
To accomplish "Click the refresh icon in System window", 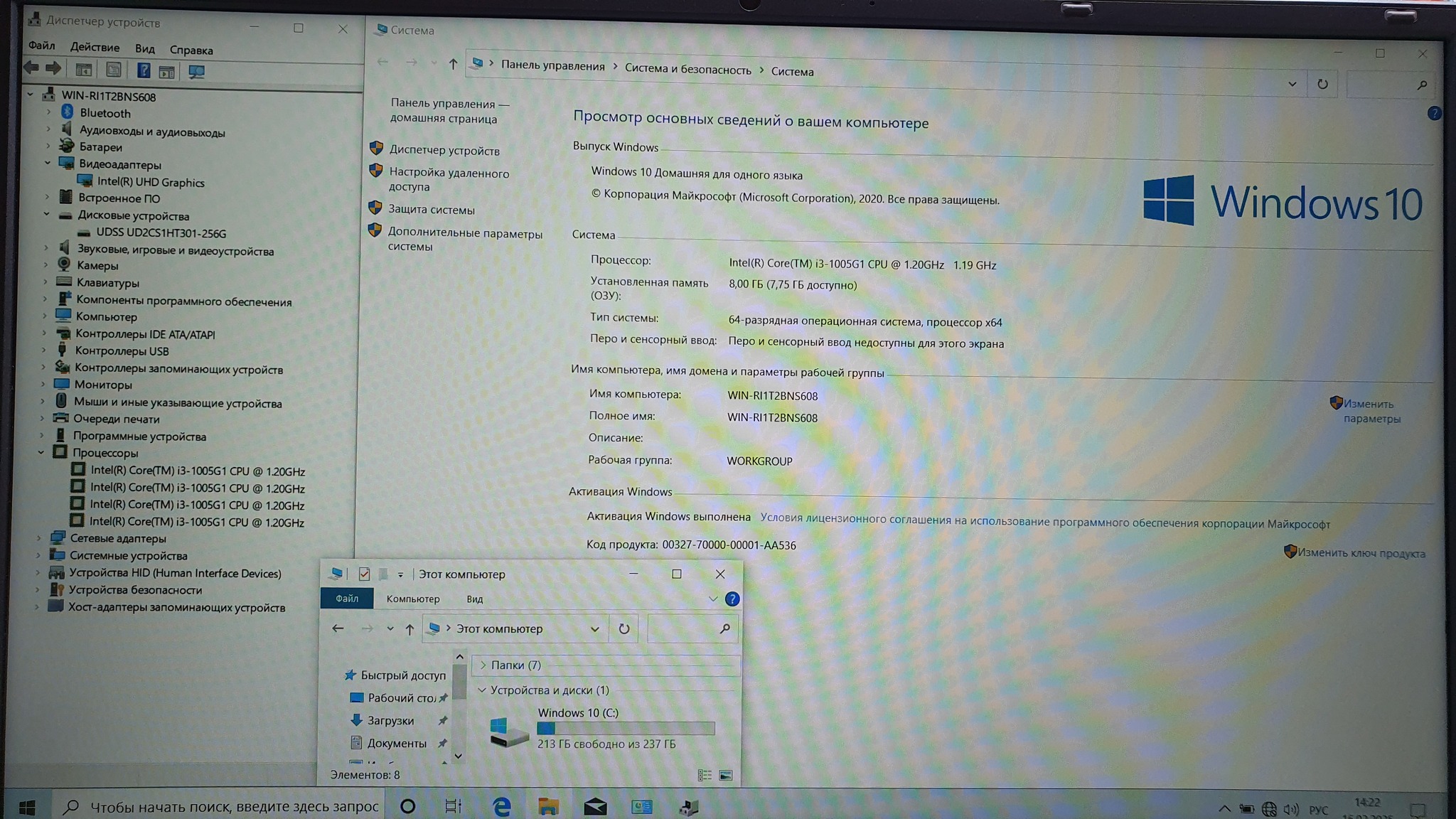I will tap(1322, 84).
